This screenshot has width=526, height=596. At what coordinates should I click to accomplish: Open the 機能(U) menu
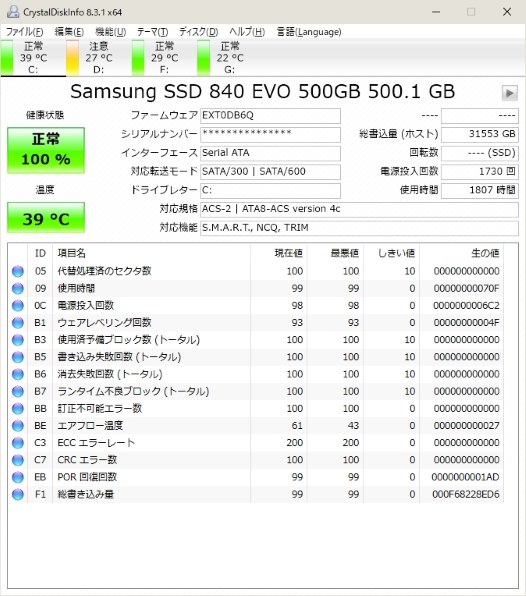point(110,32)
